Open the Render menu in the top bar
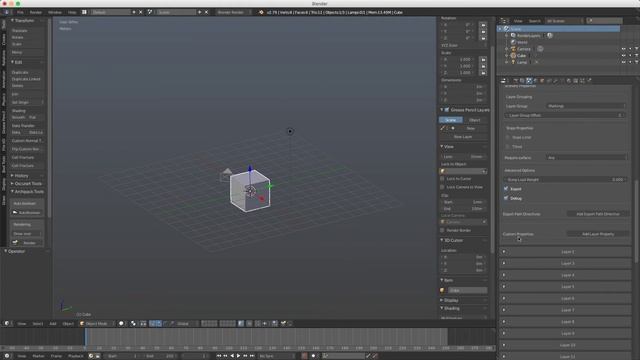This screenshot has height=360, width=640. [x=36, y=12]
